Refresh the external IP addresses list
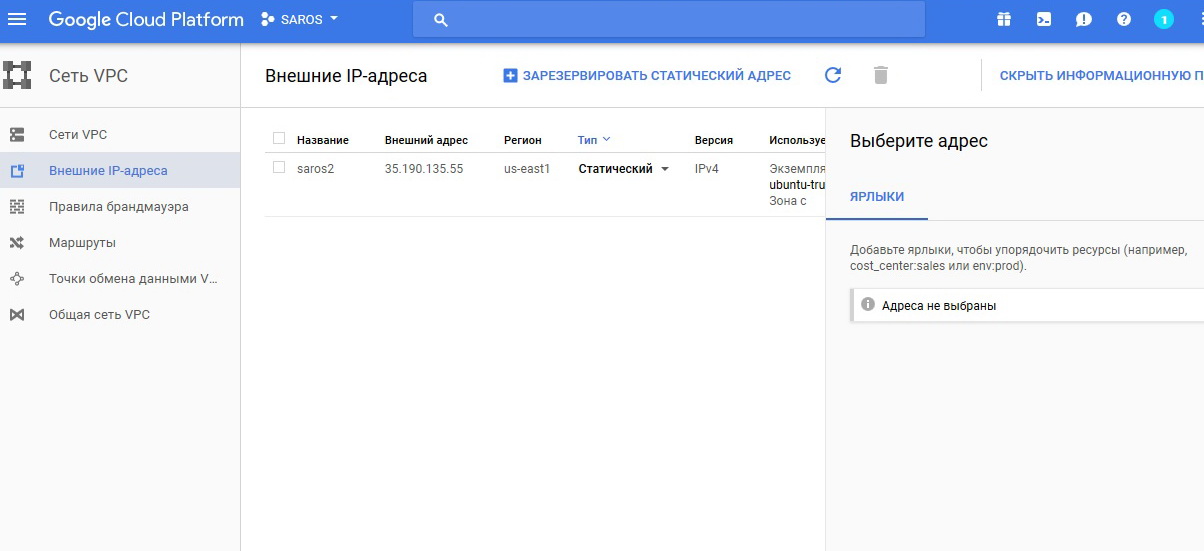This screenshot has height=551, width=1204. [833, 75]
